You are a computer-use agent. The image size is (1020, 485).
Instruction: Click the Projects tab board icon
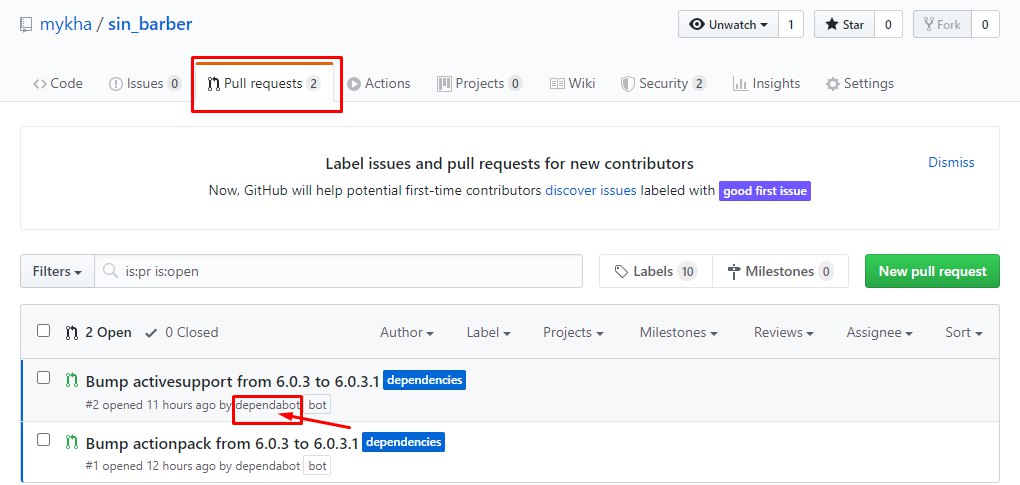[444, 84]
